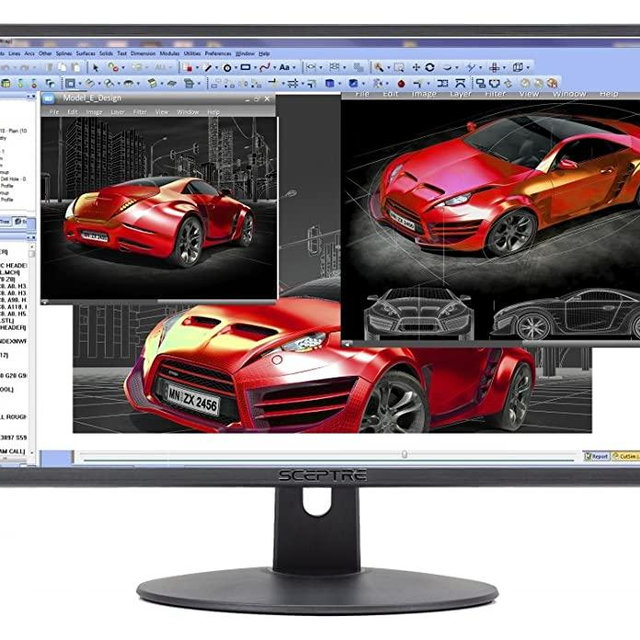Open the Surfaces menu

86,53
